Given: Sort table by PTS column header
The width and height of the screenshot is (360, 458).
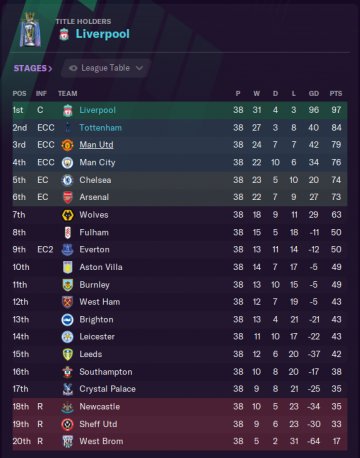Looking at the screenshot, I should click(x=336, y=94).
